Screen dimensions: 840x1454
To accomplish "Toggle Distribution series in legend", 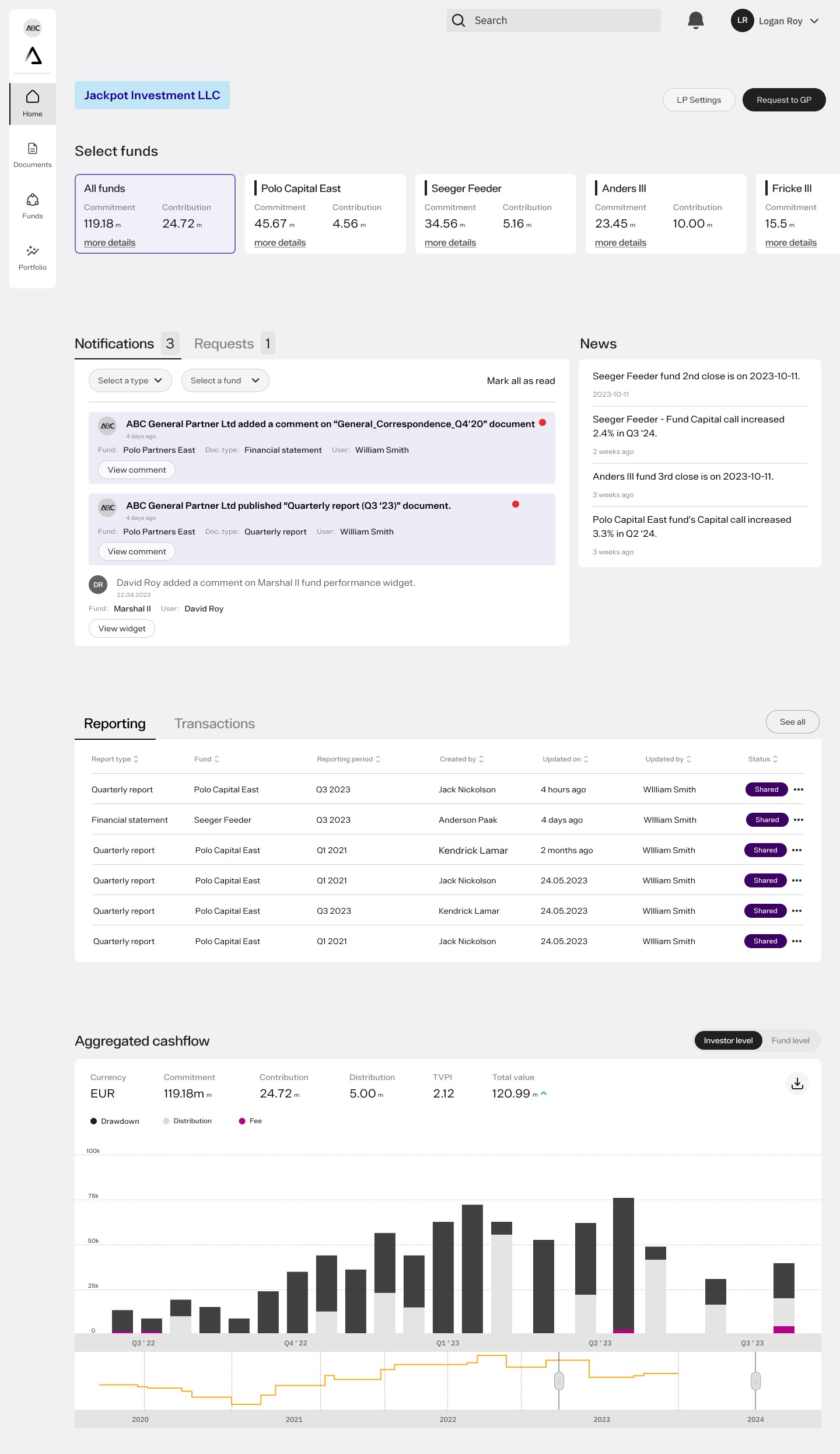I will (x=187, y=1121).
